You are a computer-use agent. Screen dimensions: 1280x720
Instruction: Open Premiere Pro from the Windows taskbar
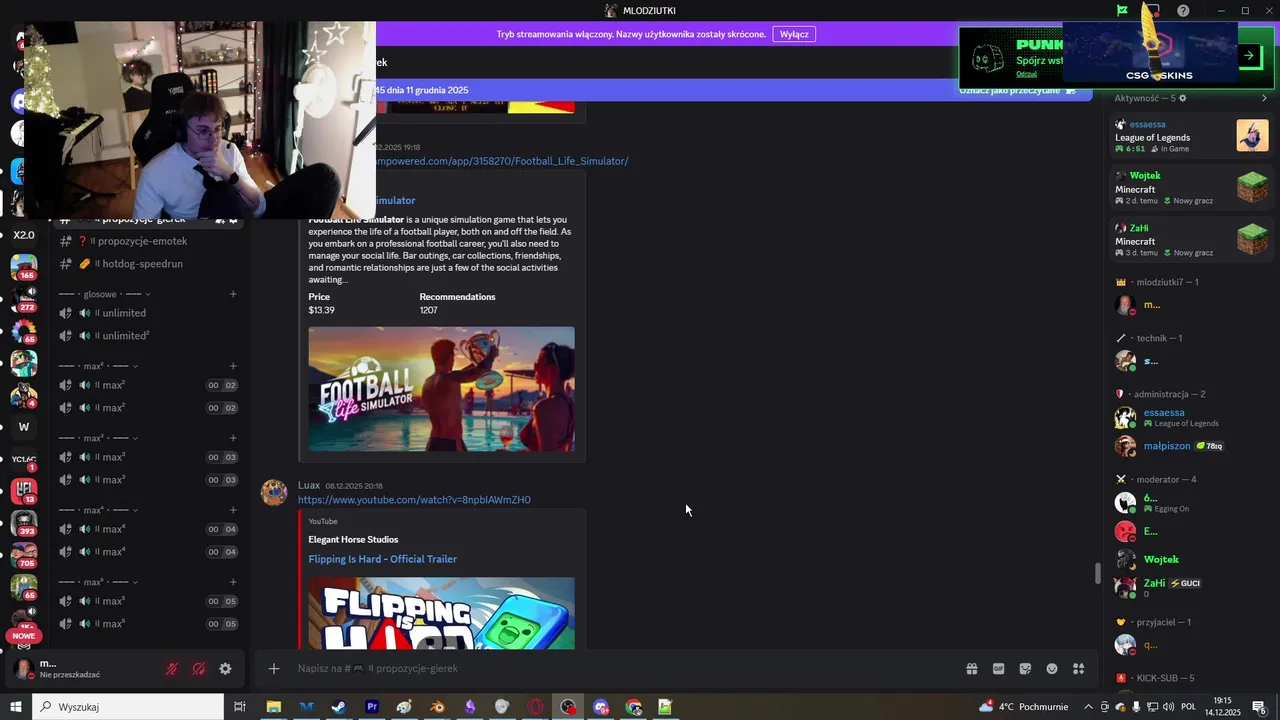(372, 707)
